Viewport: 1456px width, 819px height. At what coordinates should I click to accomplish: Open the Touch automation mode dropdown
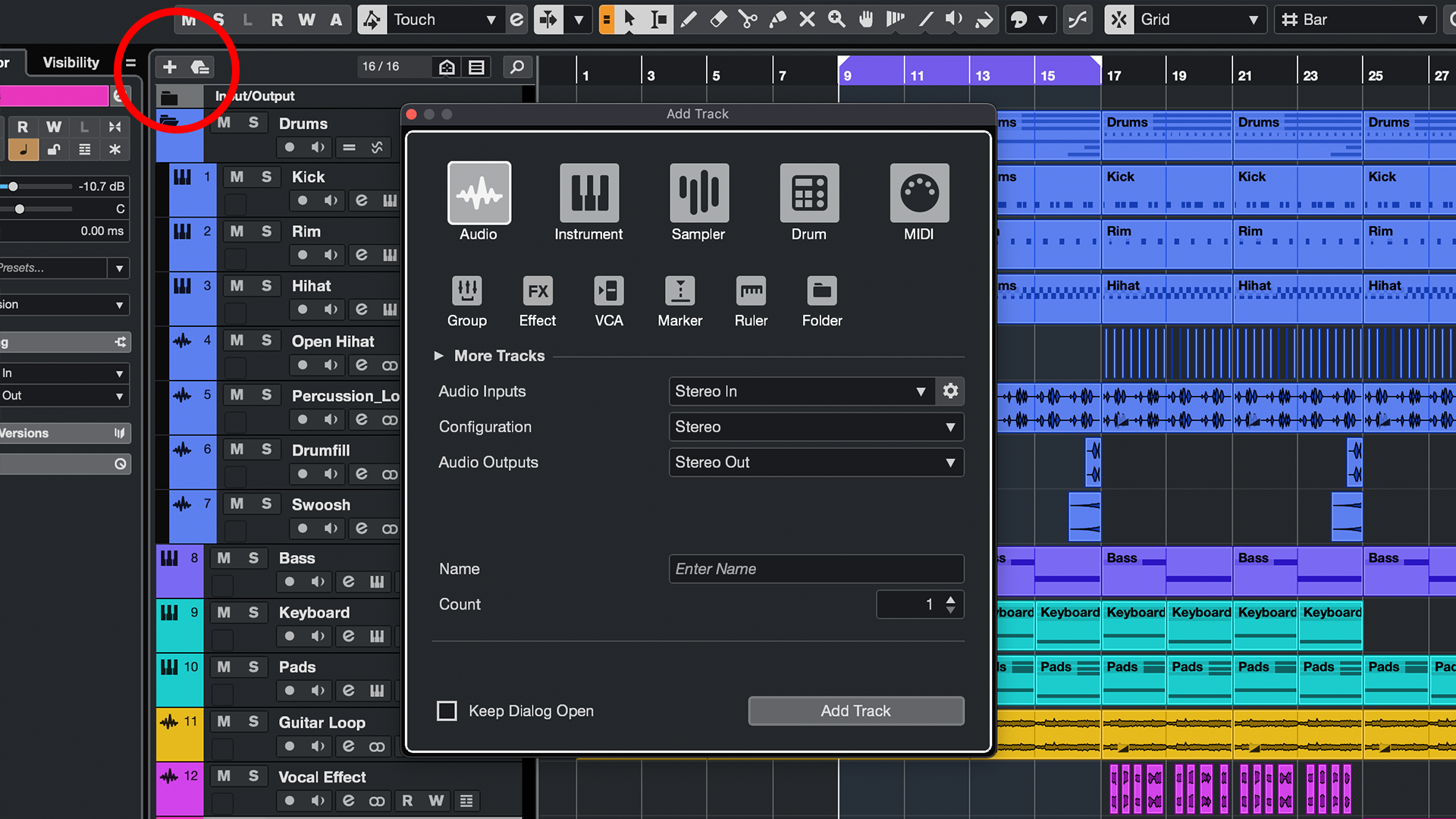click(x=444, y=20)
